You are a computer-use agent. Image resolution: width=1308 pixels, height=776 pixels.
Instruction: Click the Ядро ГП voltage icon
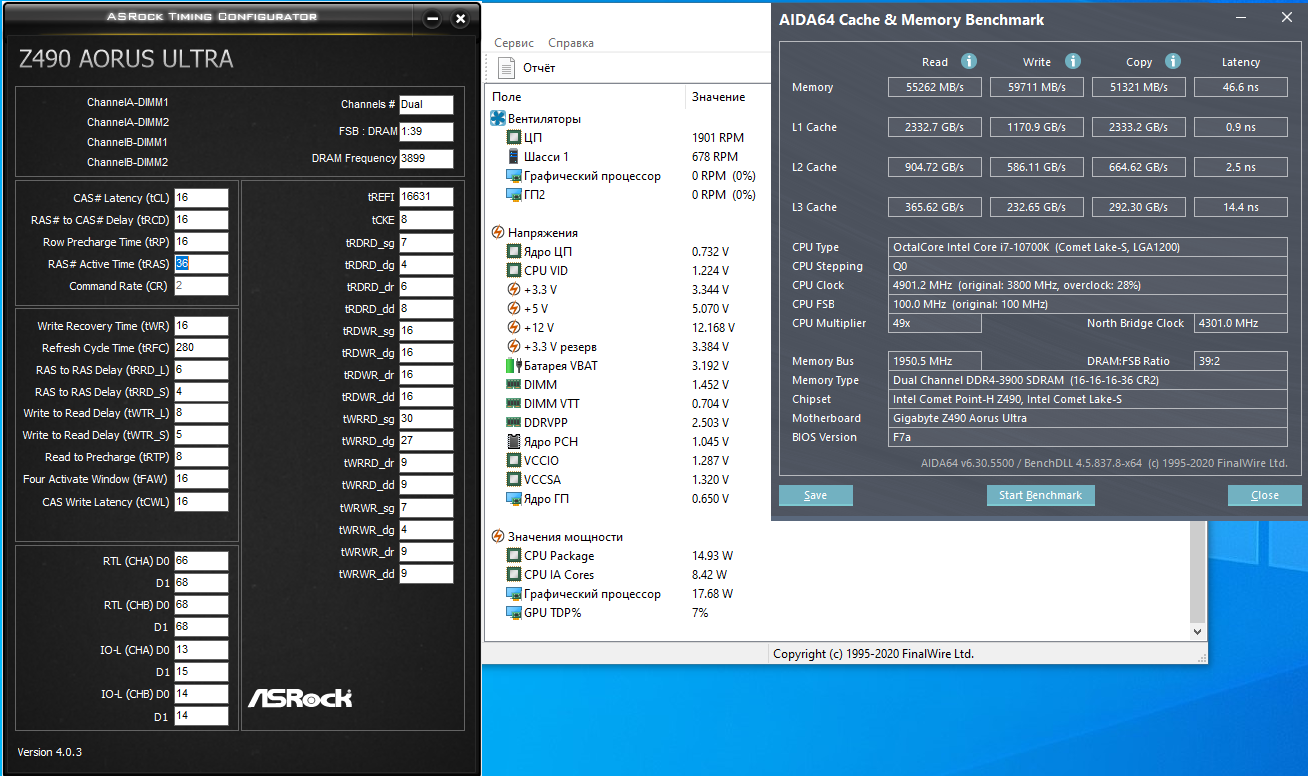point(514,498)
